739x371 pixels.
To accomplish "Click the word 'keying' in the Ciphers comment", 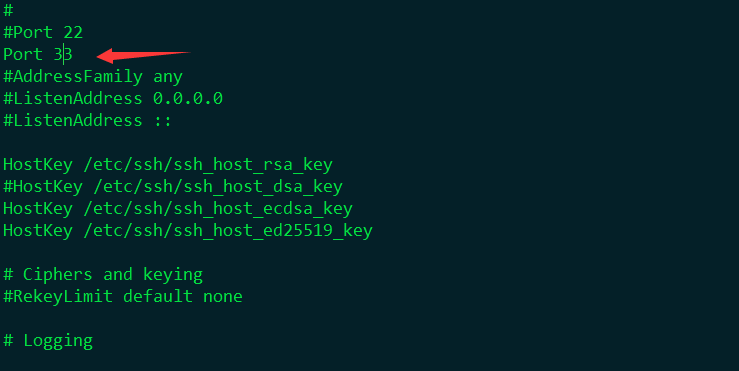I will coord(173,275).
